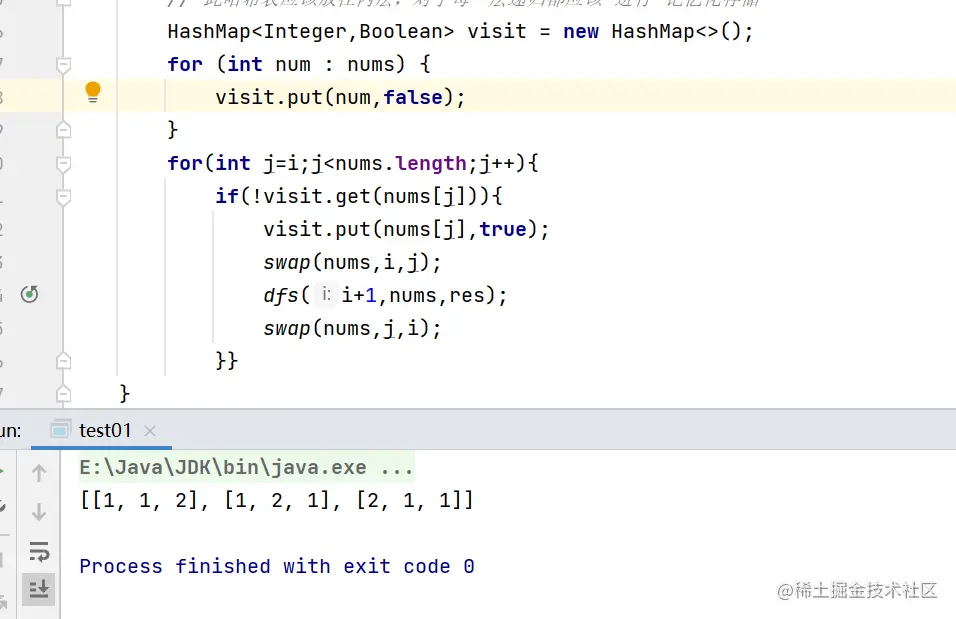Screen dimensions: 956x619
Task: Collapse the 'for(int j=i;j<nums.length;j++)' loop
Action: point(63,163)
